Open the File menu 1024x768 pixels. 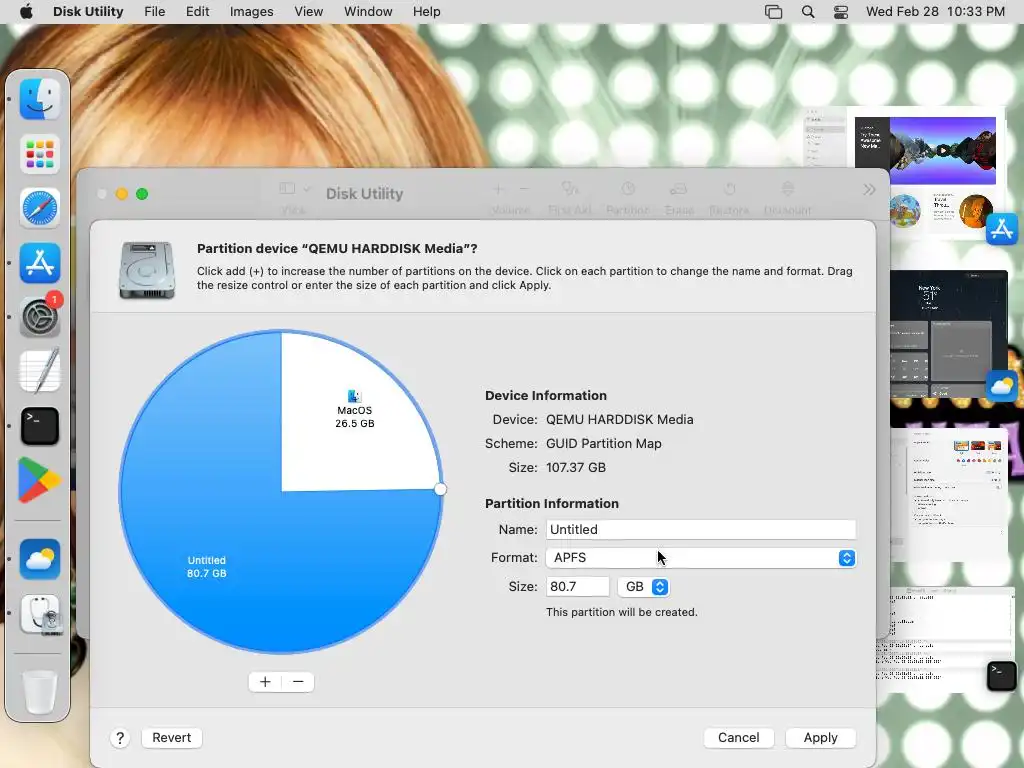(x=155, y=12)
